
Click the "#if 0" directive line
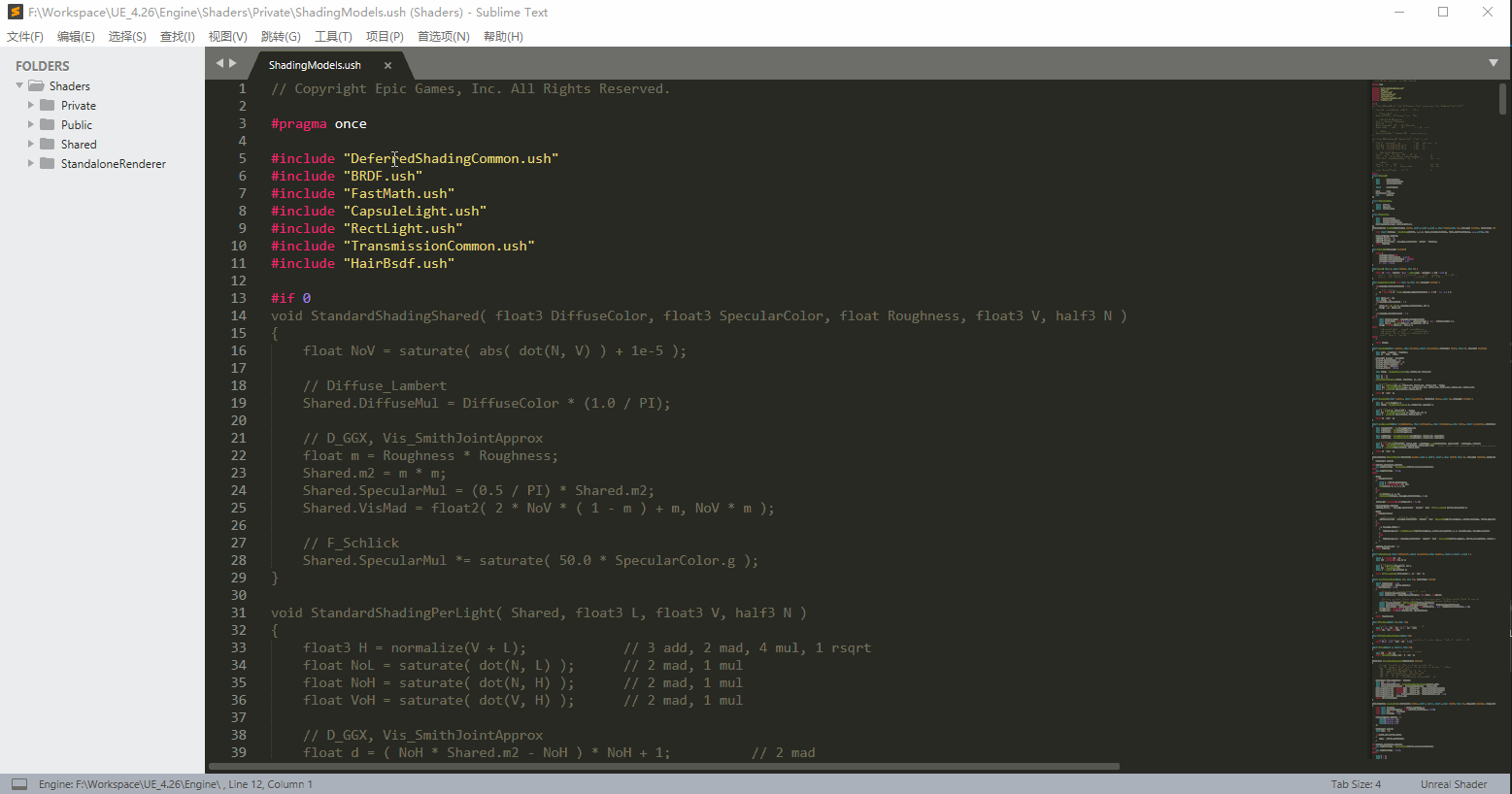point(291,298)
